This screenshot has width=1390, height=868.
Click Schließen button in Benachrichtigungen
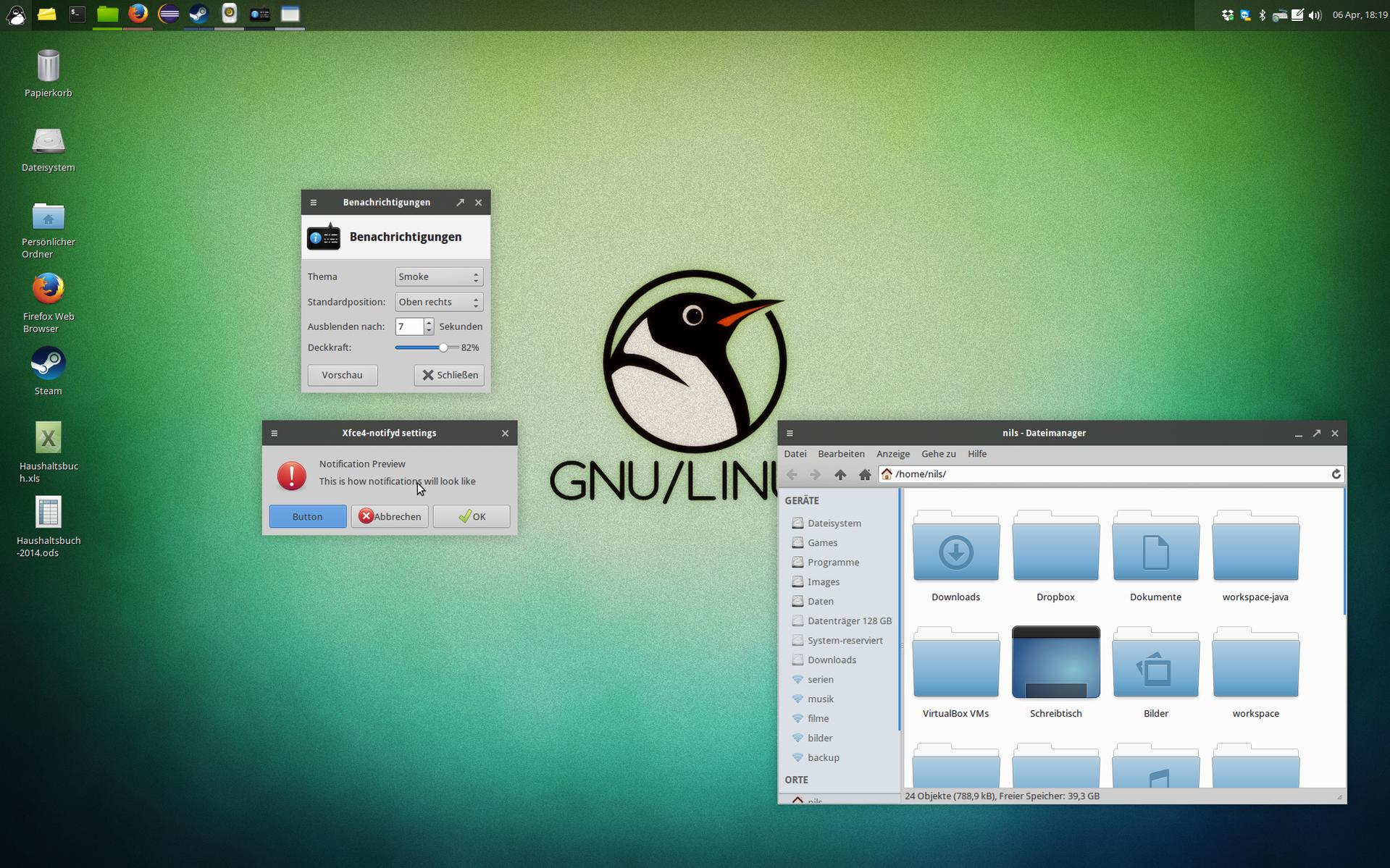[449, 375]
